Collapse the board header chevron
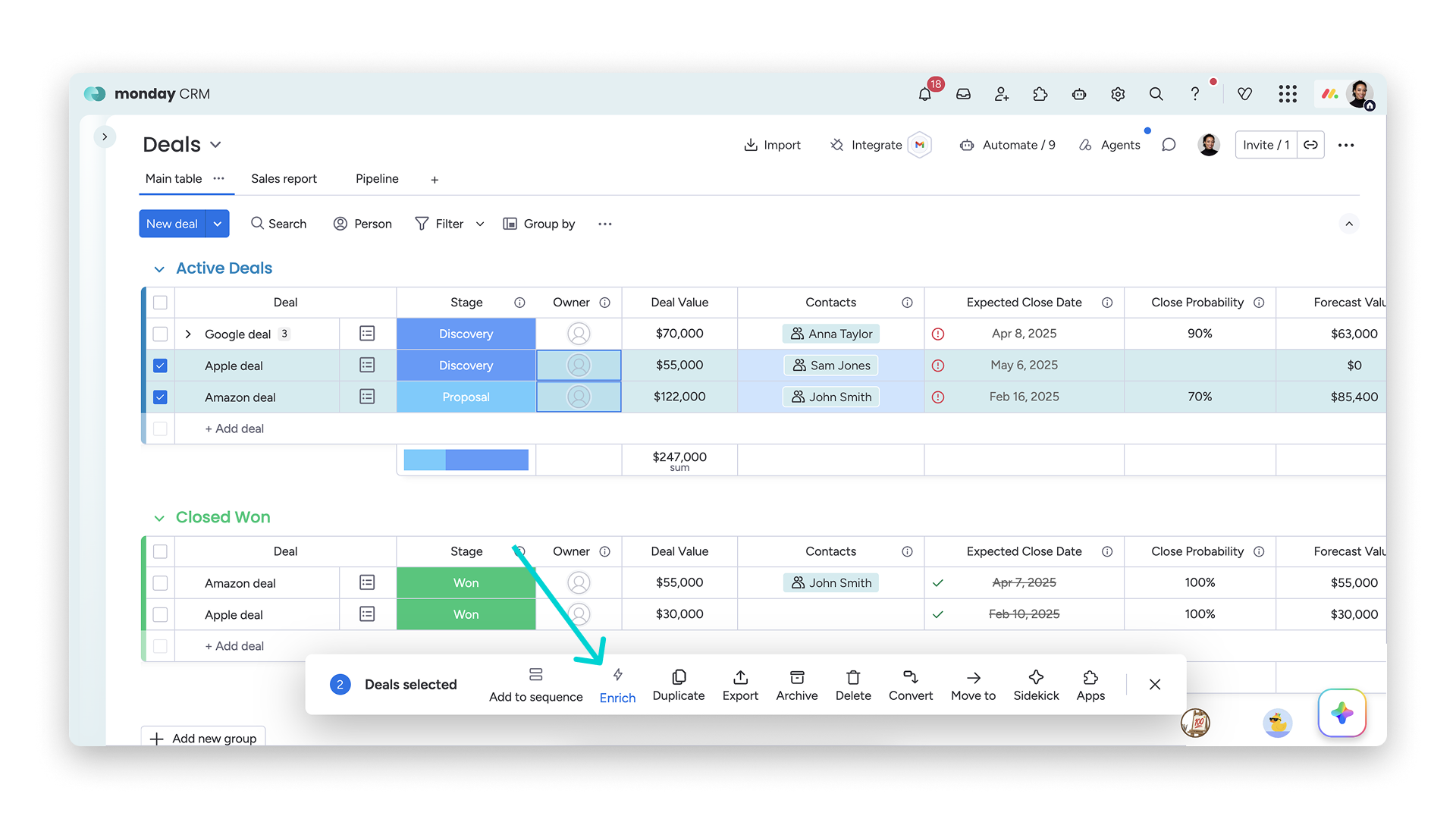Viewport: 1456px width, 819px height. pos(1348,224)
